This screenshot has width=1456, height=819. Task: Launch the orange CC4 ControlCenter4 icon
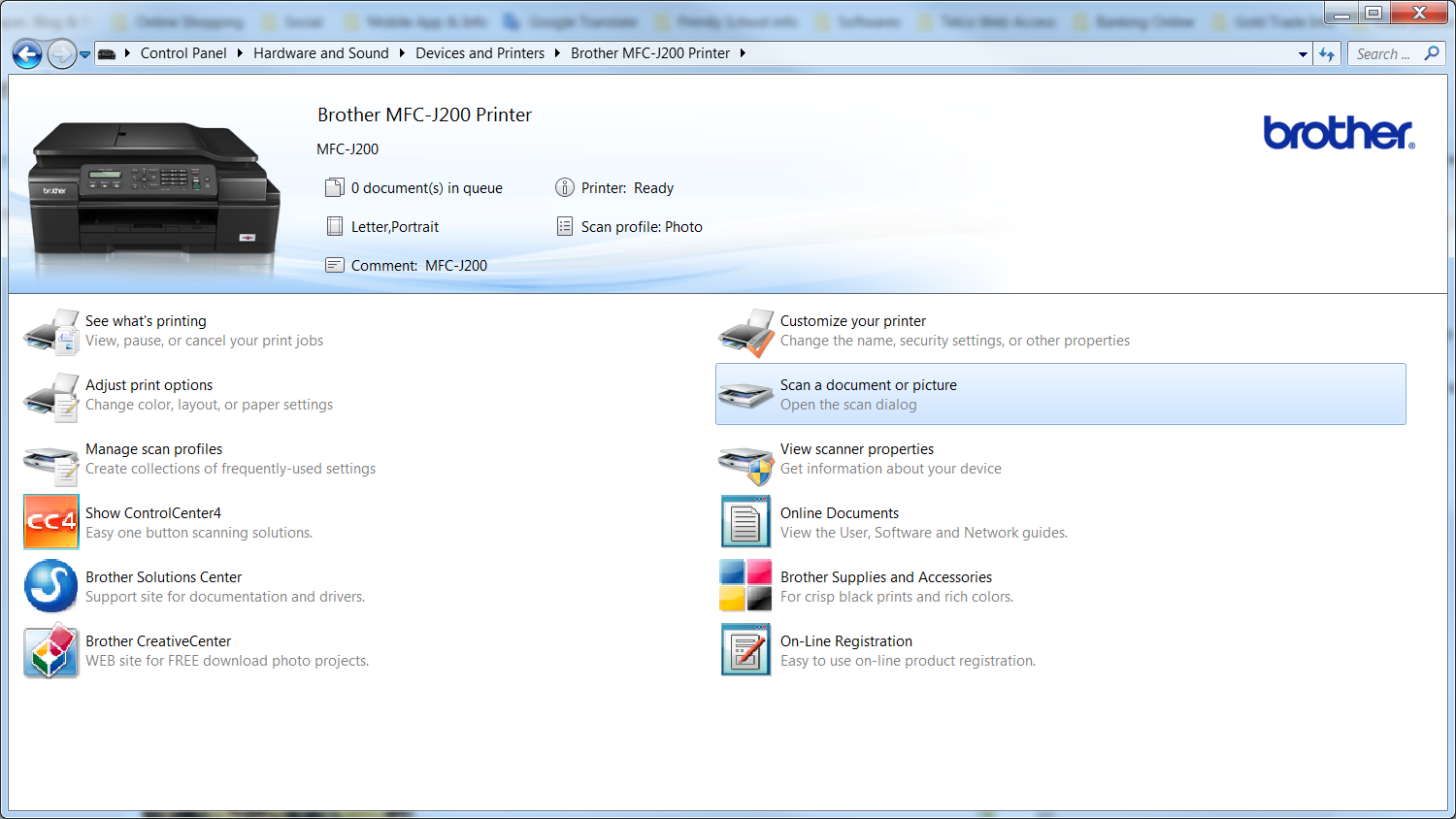[51, 522]
